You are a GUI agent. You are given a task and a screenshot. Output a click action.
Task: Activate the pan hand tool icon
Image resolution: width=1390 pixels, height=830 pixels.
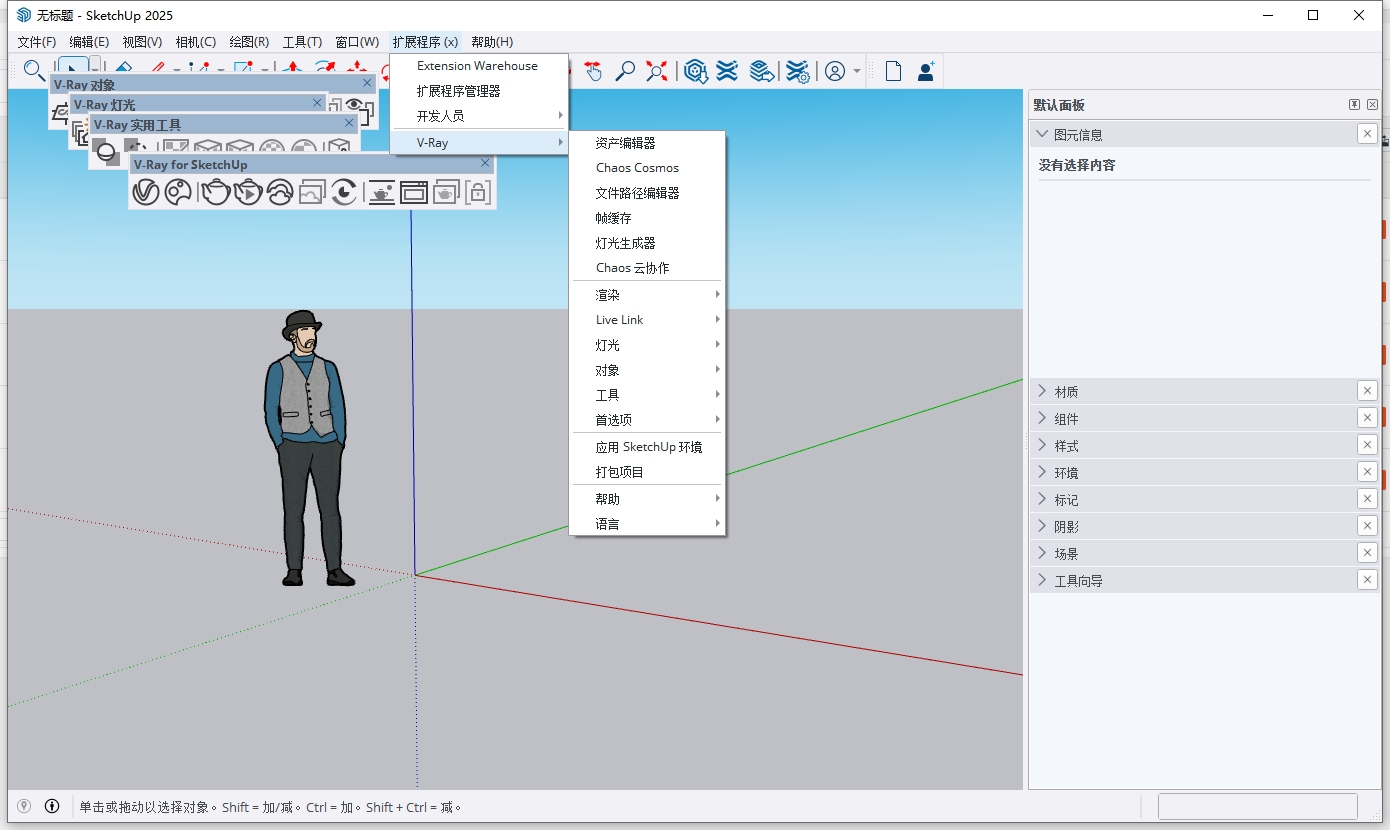tap(594, 70)
